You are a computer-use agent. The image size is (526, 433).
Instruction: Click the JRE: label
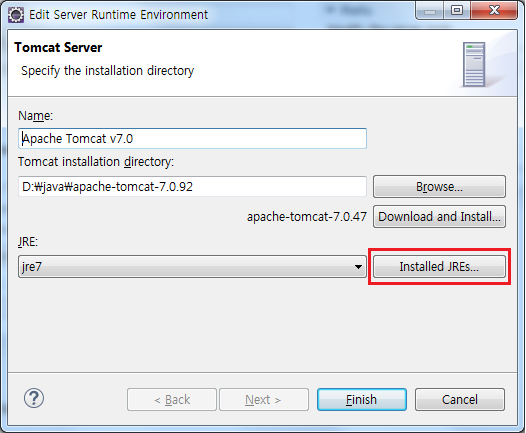(28, 241)
